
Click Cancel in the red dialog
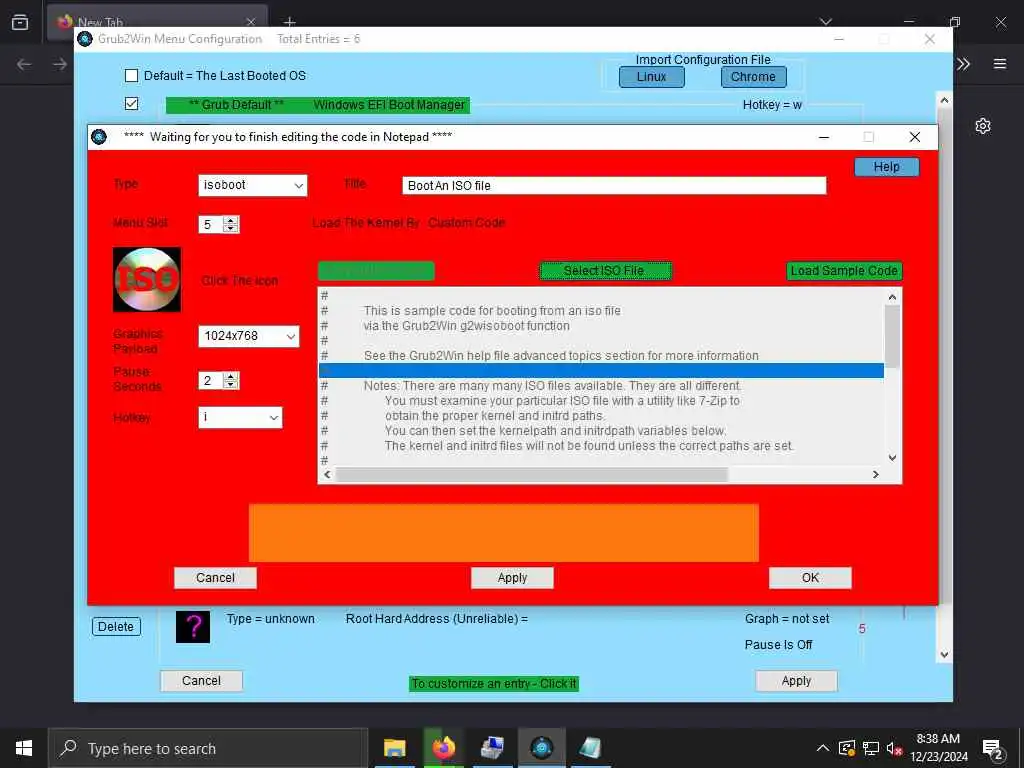215,578
